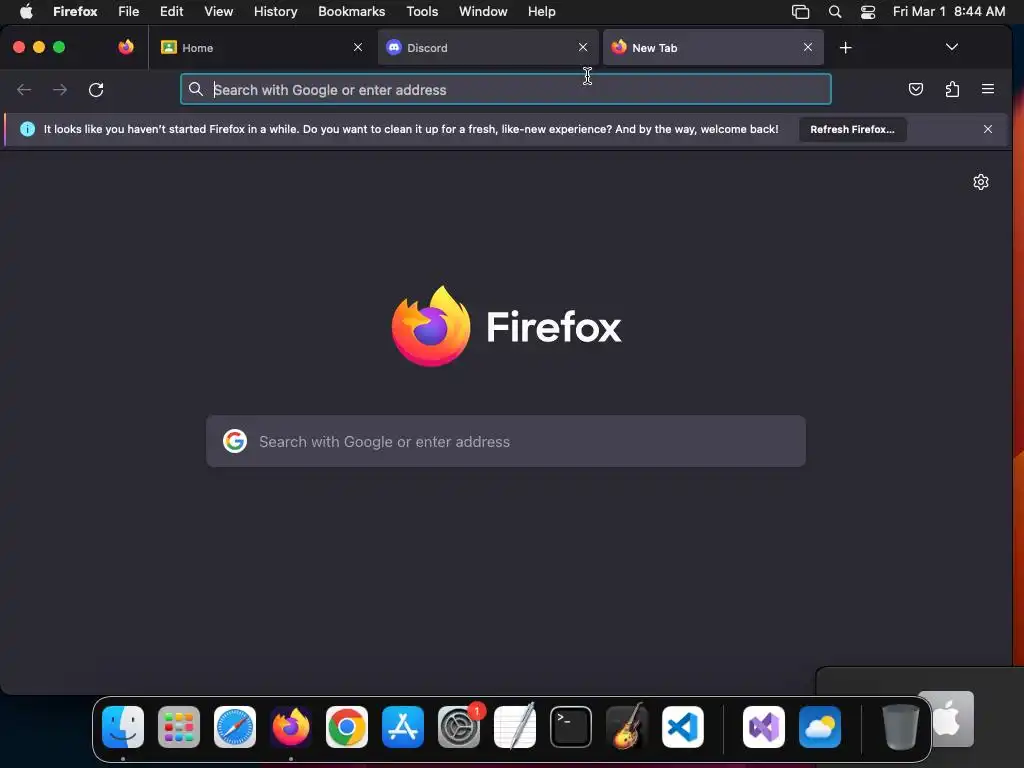1024x768 pixels.
Task: Open Save to Pocket button
Action: (x=916, y=89)
